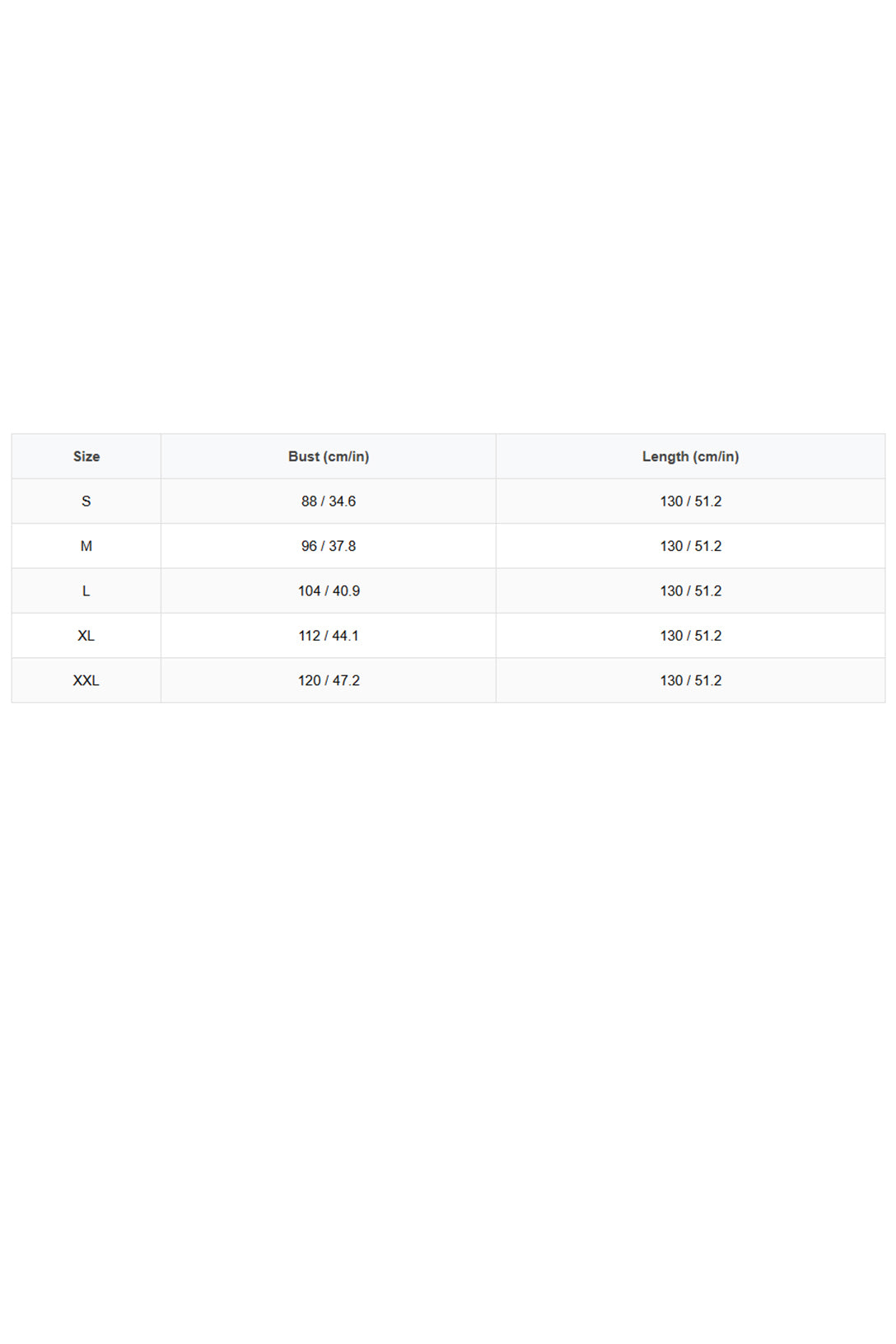This screenshot has width=896, height=1344.
Task: Select the XXL size cell
Action: pos(86,680)
